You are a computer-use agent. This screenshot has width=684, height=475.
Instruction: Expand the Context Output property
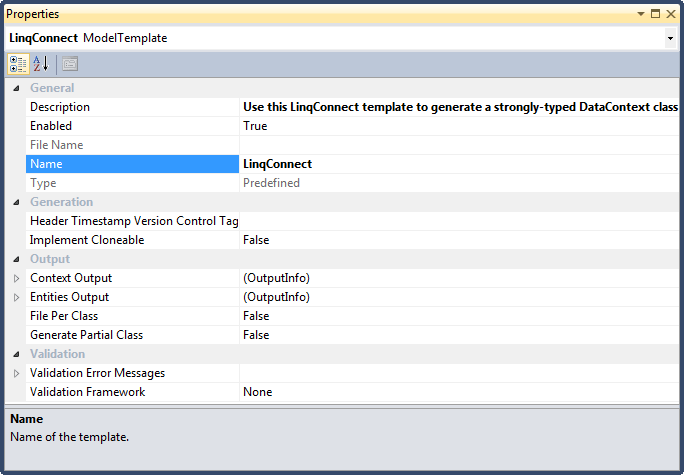16,278
